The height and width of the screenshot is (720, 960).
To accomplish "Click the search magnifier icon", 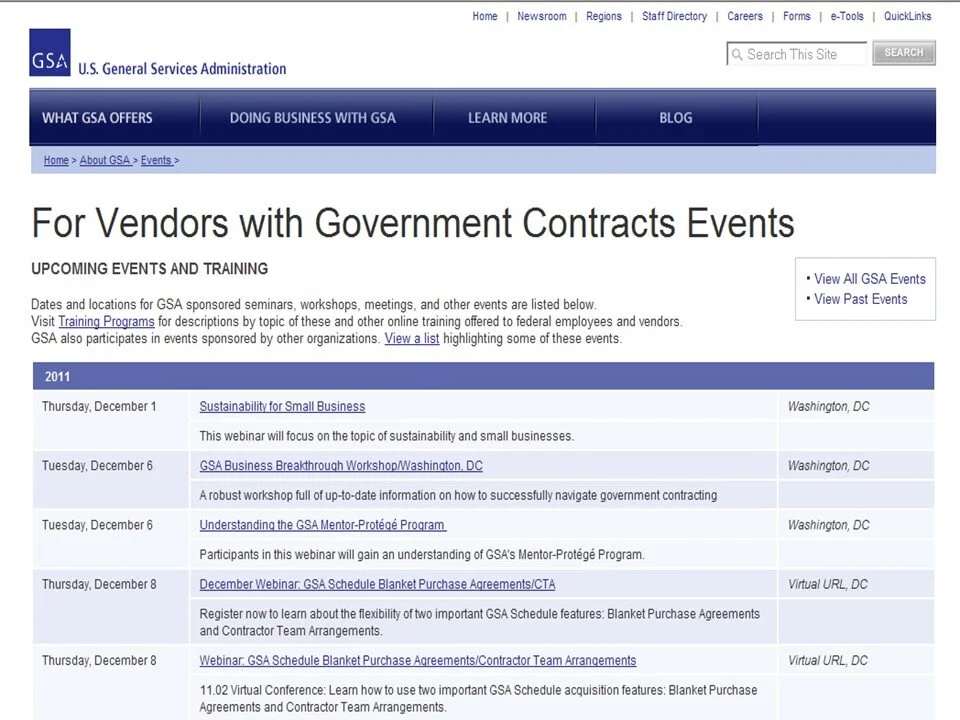I will click(737, 54).
